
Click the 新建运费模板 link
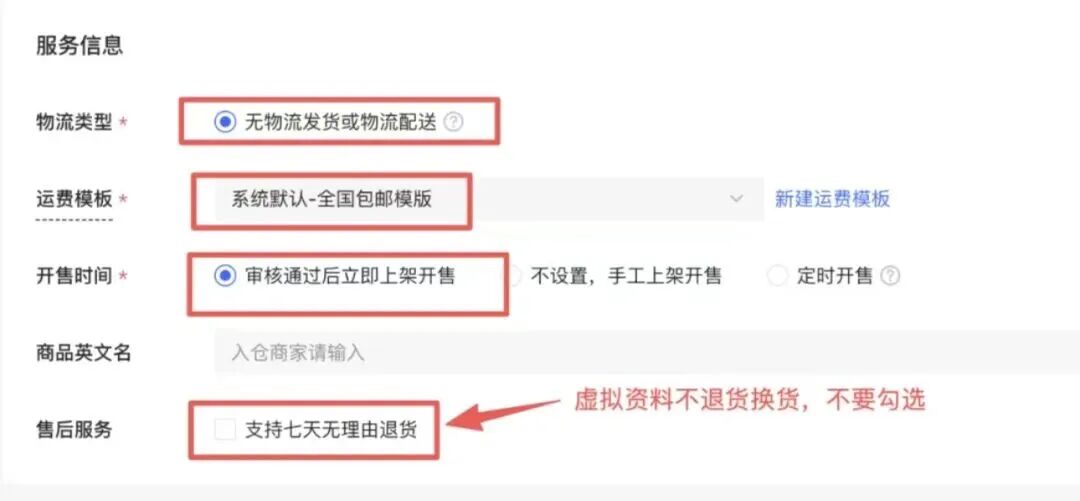833,199
